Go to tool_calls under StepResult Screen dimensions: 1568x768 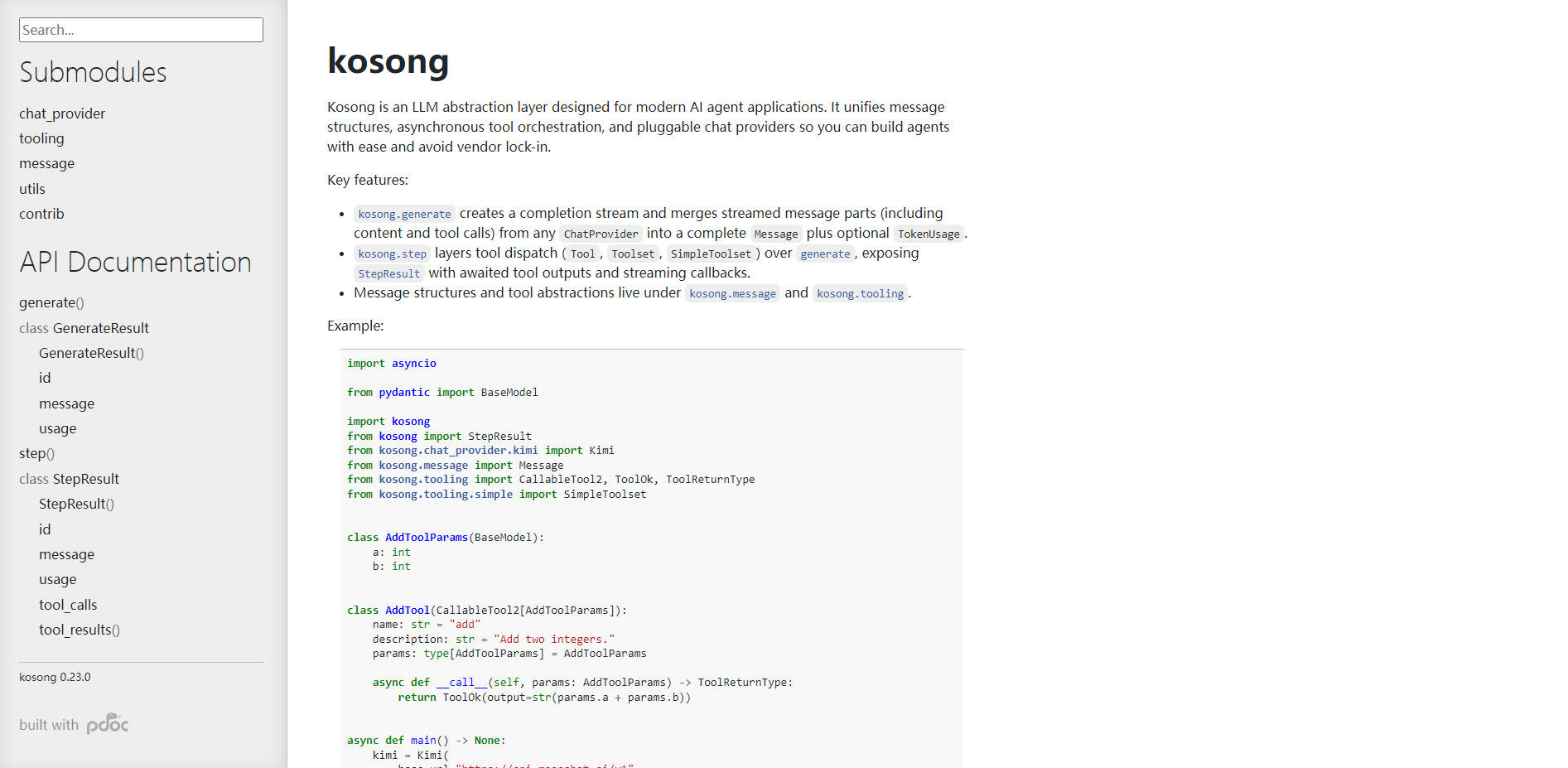coord(68,605)
